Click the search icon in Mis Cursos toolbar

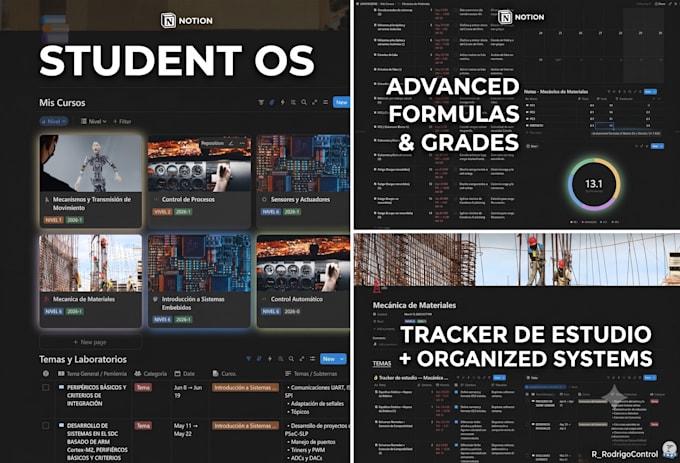pos(304,102)
